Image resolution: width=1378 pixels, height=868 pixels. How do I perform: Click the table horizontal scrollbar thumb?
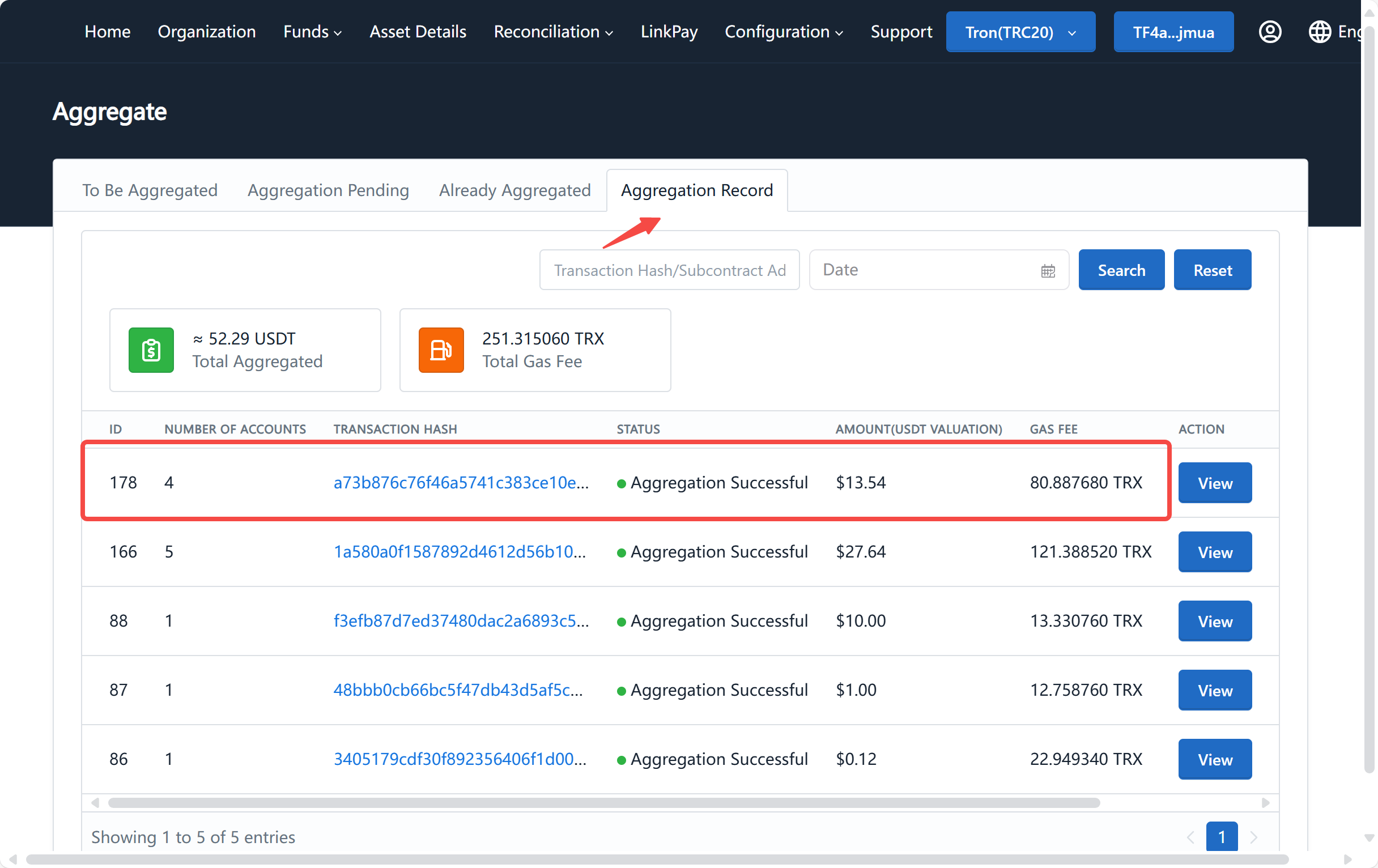(x=604, y=802)
